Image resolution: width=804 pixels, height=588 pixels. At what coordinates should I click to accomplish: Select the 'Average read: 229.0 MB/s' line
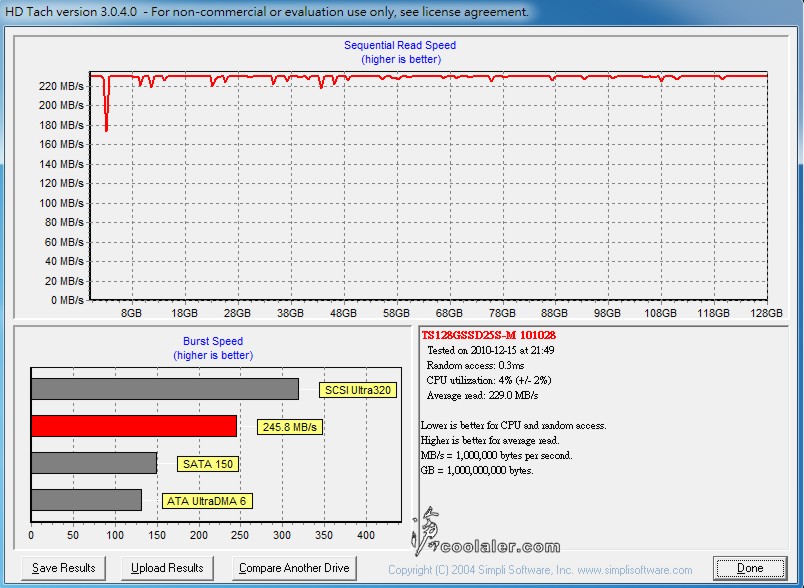point(482,395)
